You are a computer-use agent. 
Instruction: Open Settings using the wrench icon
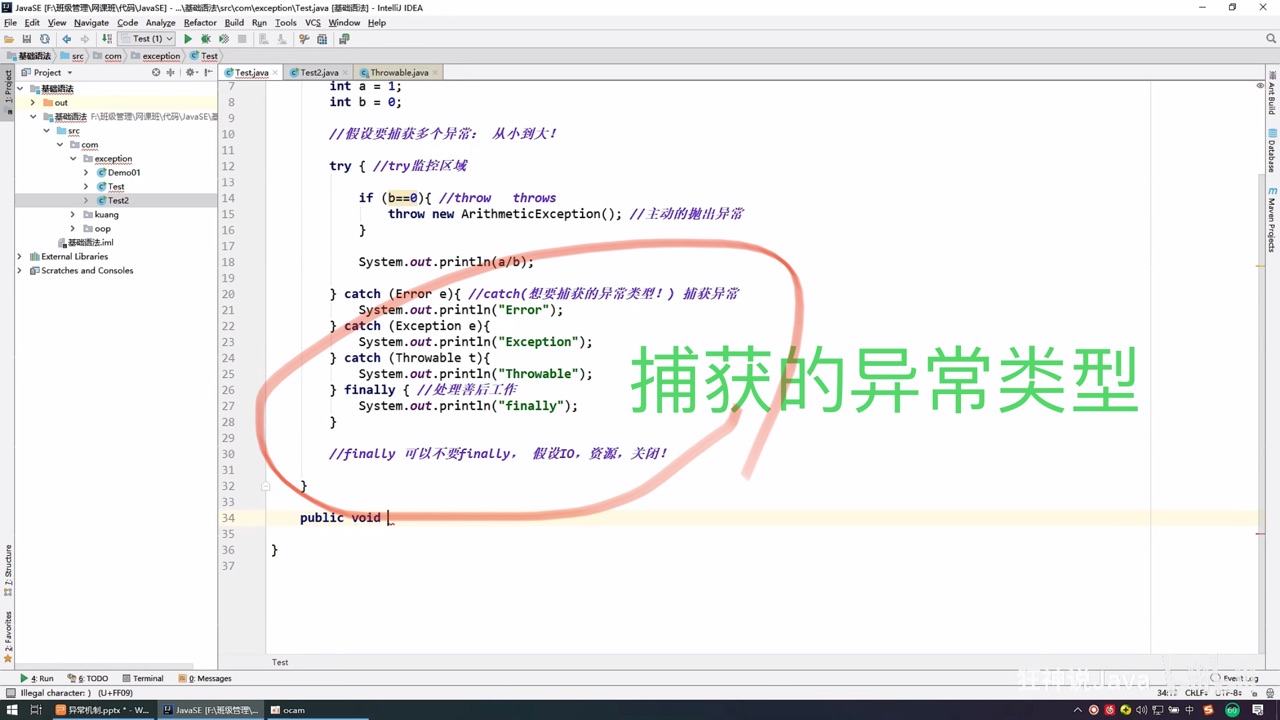[x=303, y=38]
